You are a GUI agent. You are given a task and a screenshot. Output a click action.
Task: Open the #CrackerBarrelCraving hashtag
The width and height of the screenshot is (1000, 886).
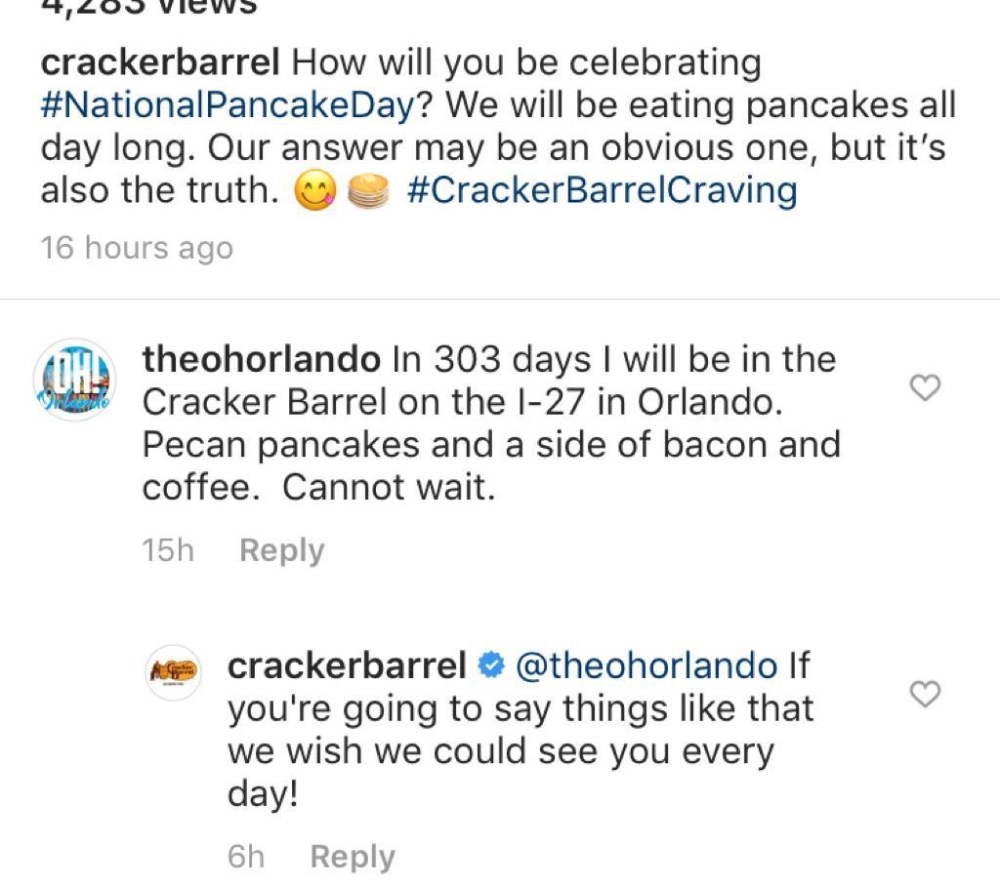(x=602, y=190)
